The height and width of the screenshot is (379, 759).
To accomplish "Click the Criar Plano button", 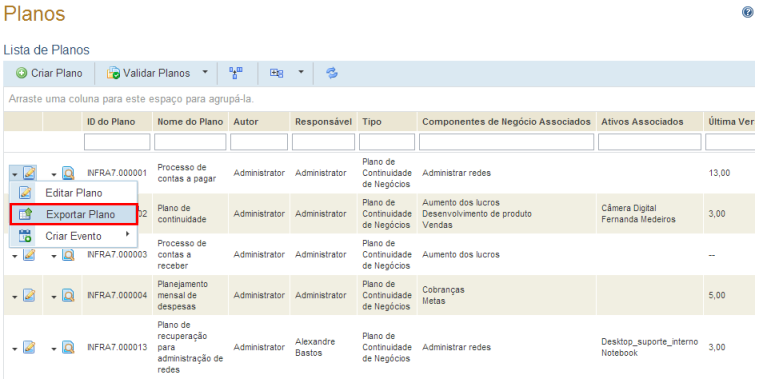I will tap(49, 73).
